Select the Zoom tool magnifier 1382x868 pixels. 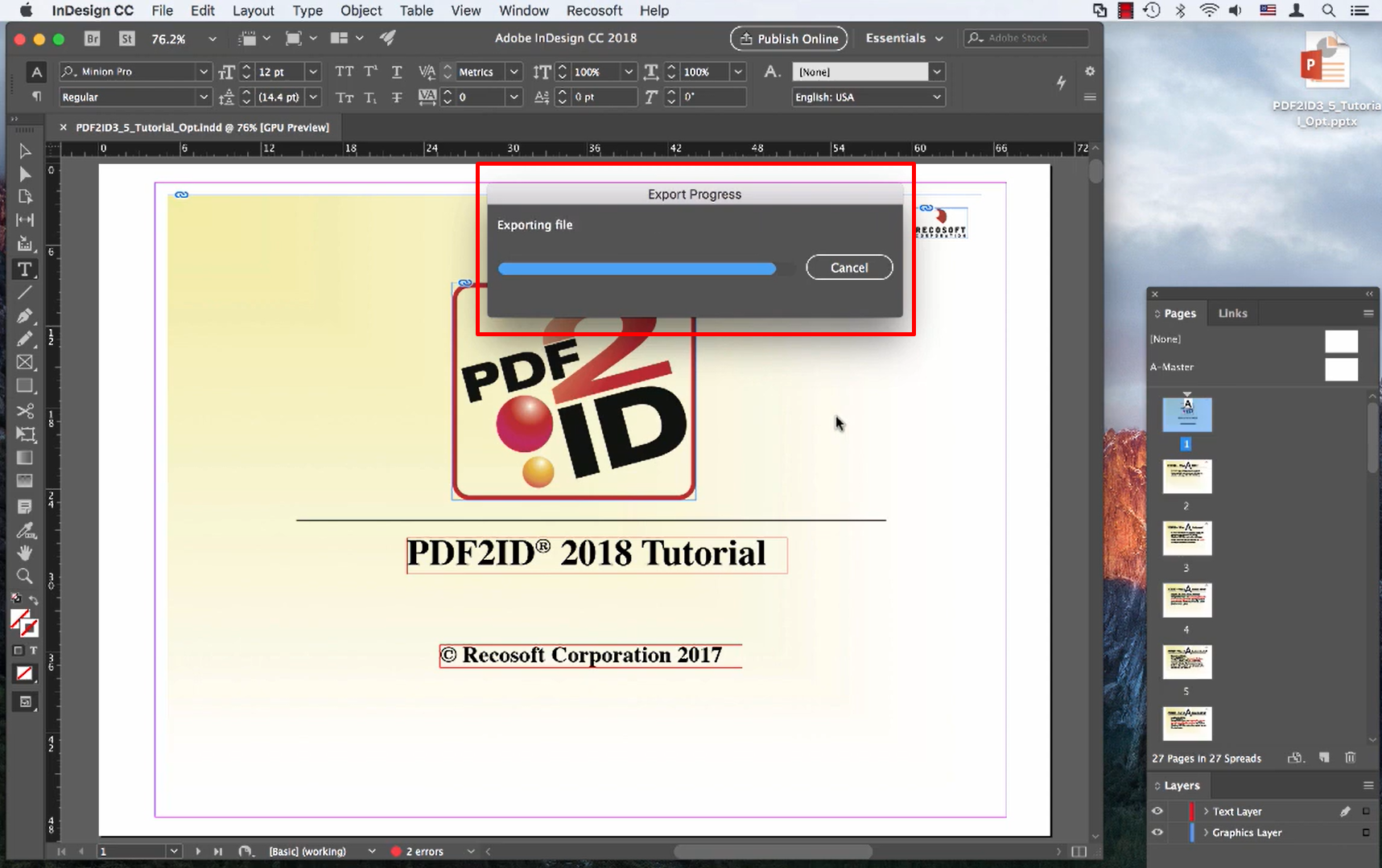[25, 576]
